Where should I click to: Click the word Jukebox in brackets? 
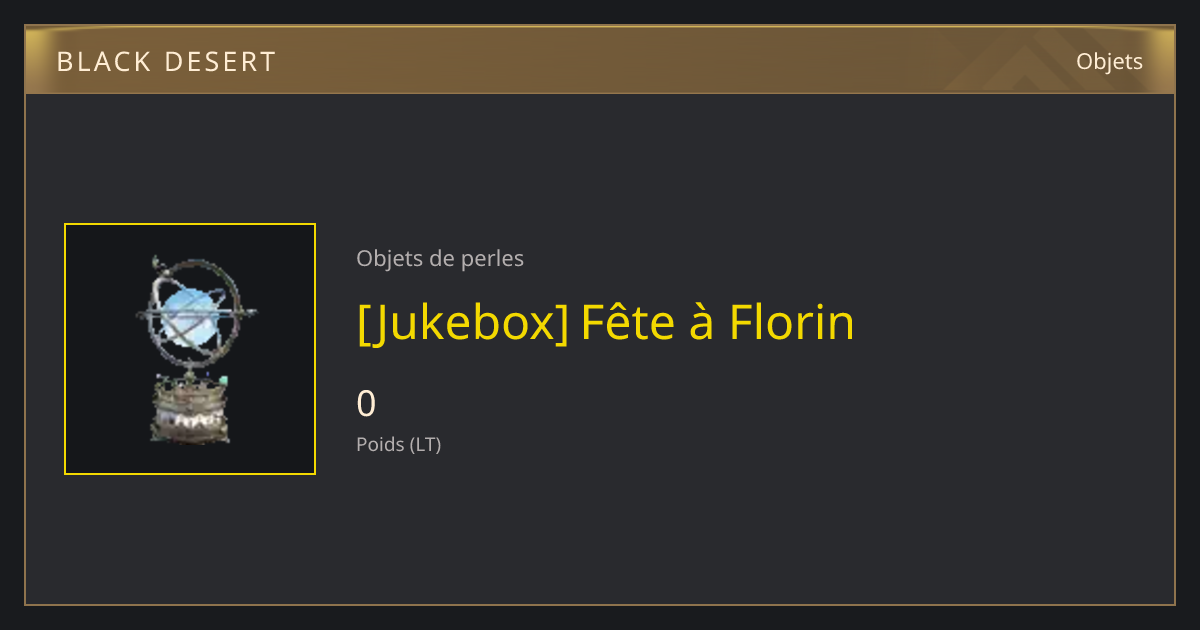[463, 322]
